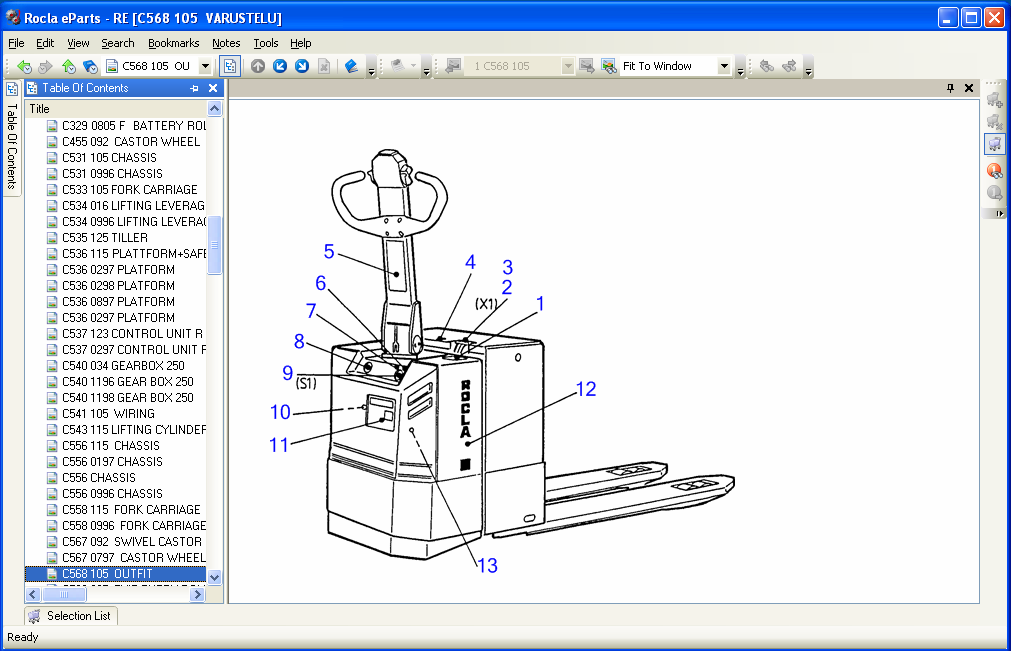Open the Bookmarks menu
This screenshot has width=1011, height=651.
click(x=173, y=43)
